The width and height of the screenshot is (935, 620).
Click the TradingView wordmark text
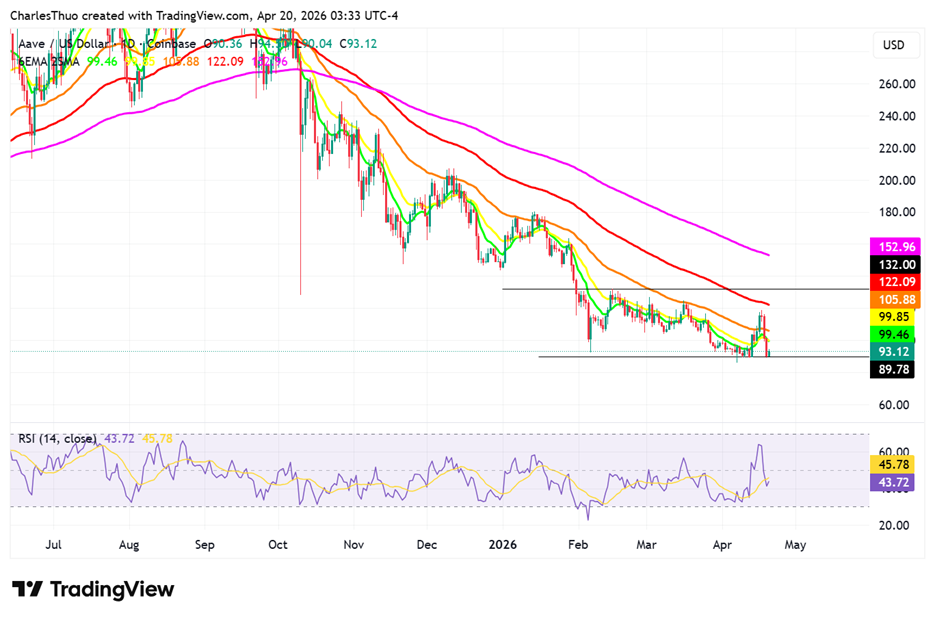point(110,590)
